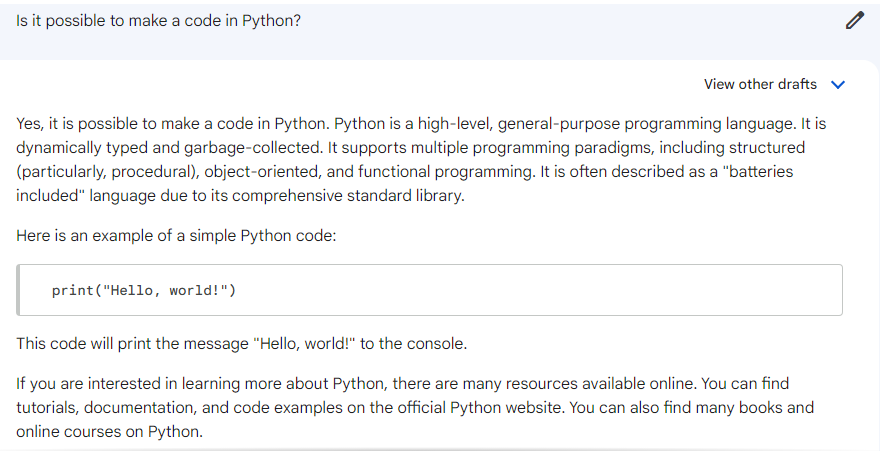
Task: Click inside the print Hello world code
Action: 144,290
